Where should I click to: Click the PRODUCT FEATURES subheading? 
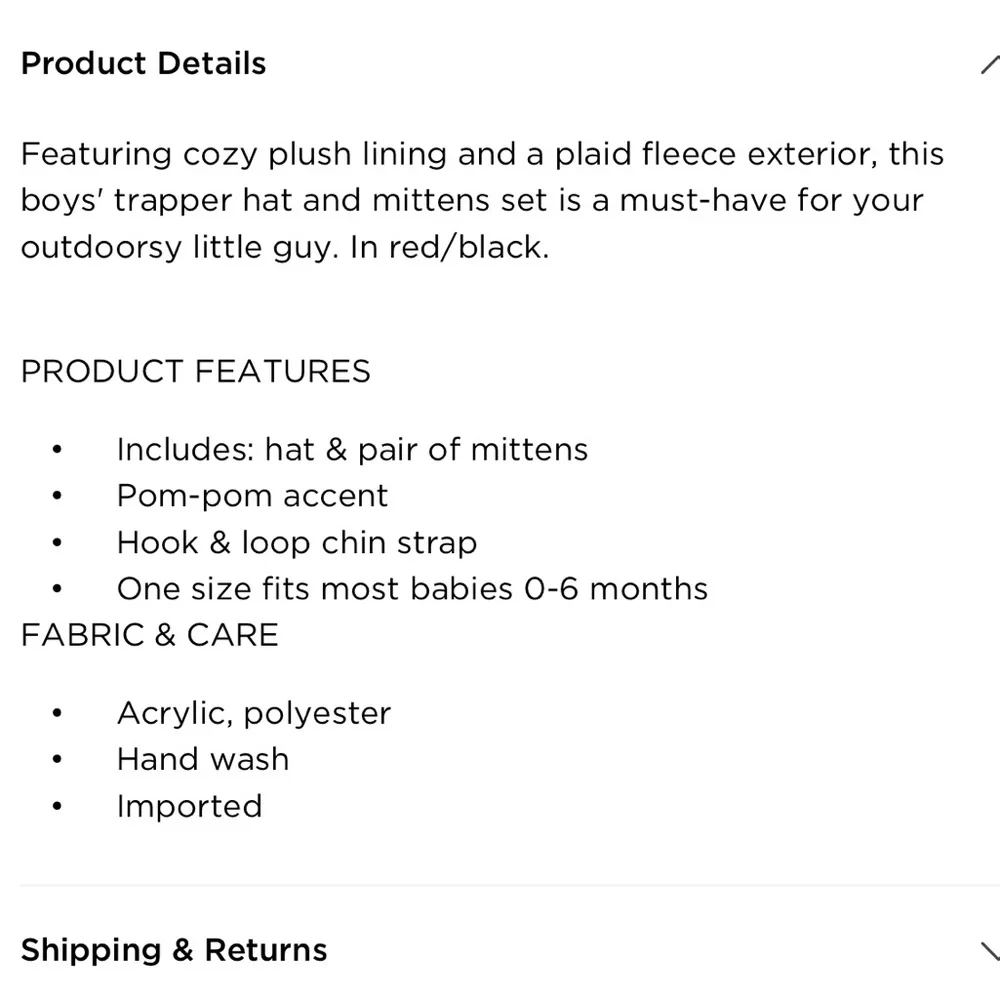pos(196,371)
